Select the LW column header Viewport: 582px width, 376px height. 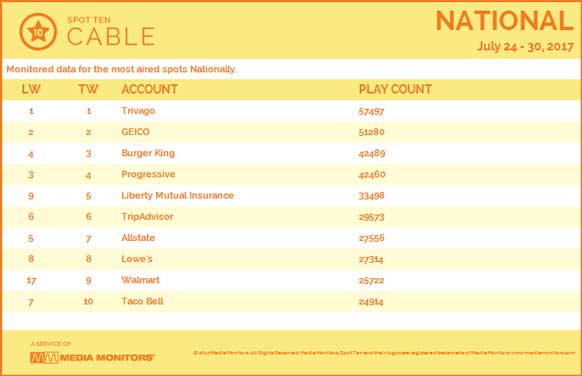click(31, 89)
